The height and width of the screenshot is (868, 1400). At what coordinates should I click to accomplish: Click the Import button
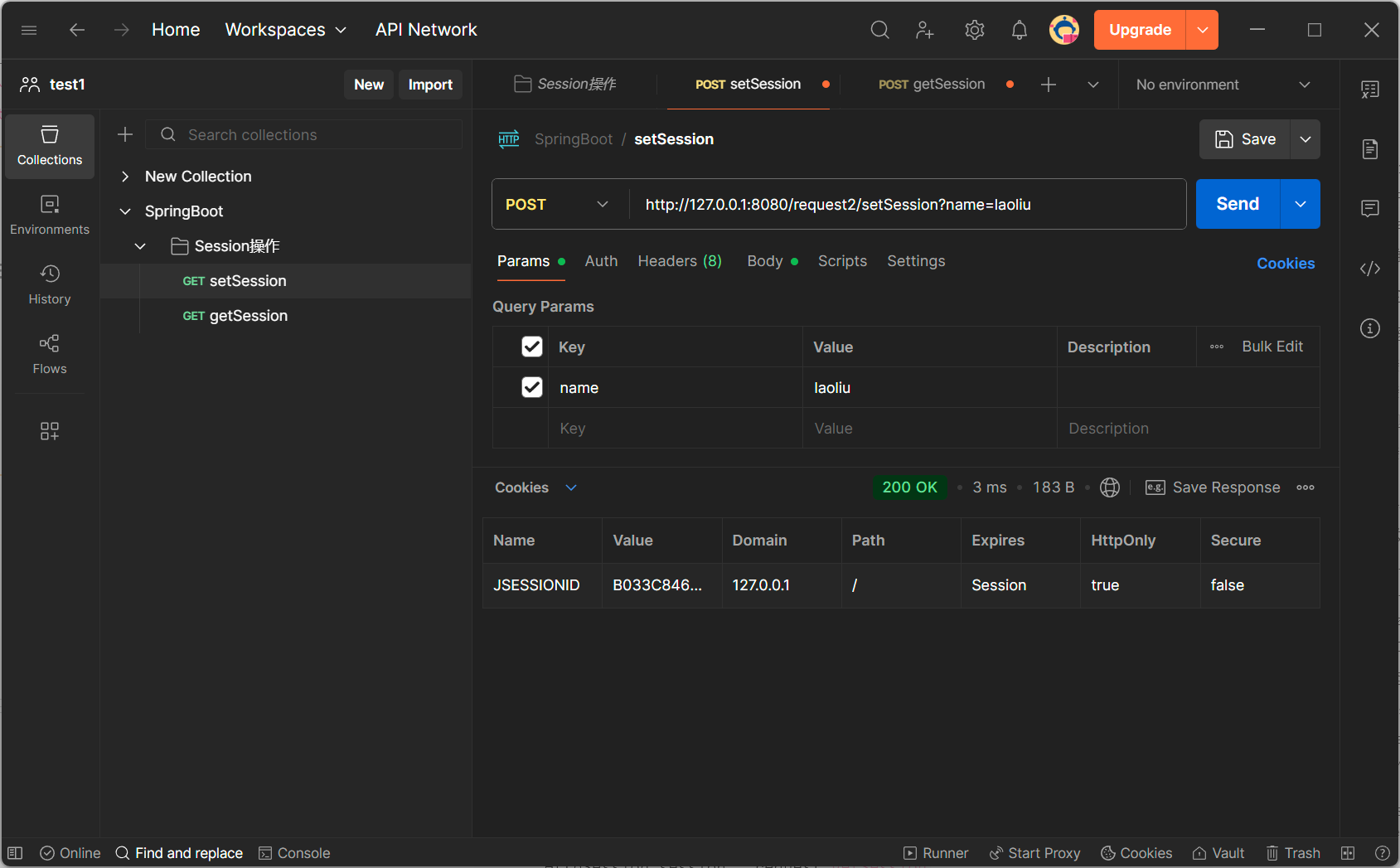[430, 85]
